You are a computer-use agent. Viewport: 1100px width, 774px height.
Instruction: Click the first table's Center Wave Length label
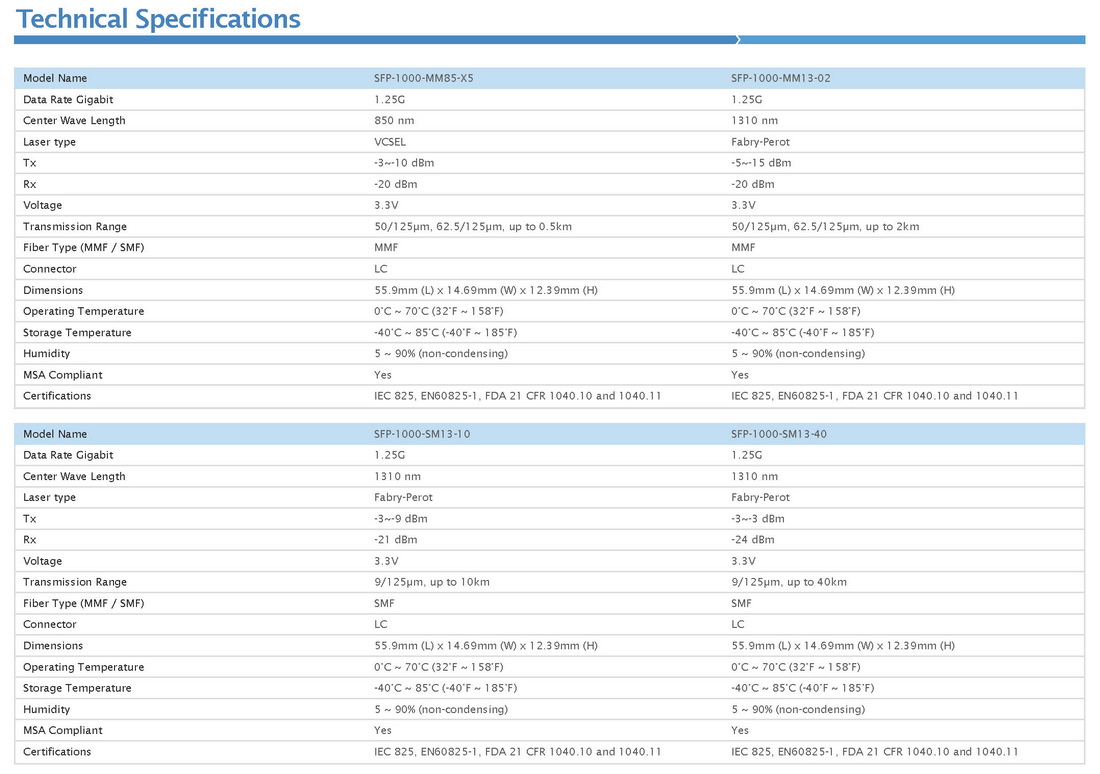pyautogui.click(x=74, y=121)
